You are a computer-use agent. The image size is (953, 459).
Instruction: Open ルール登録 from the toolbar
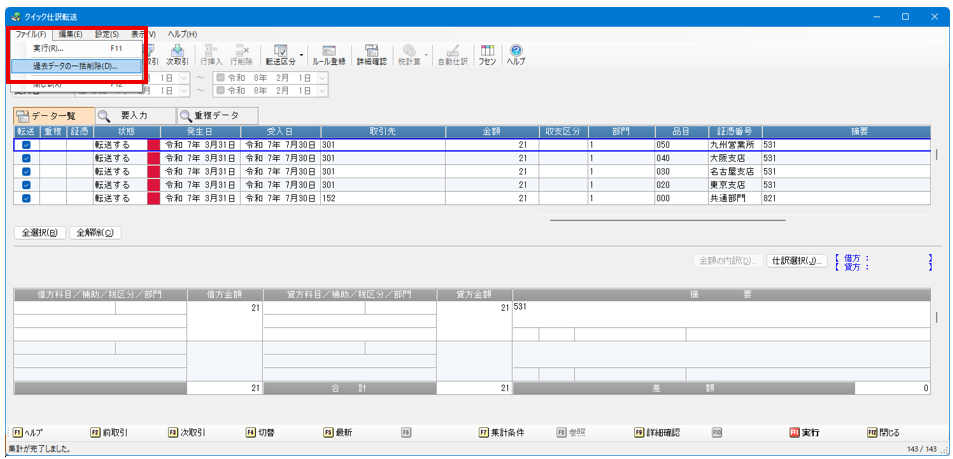(x=329, y=54)
